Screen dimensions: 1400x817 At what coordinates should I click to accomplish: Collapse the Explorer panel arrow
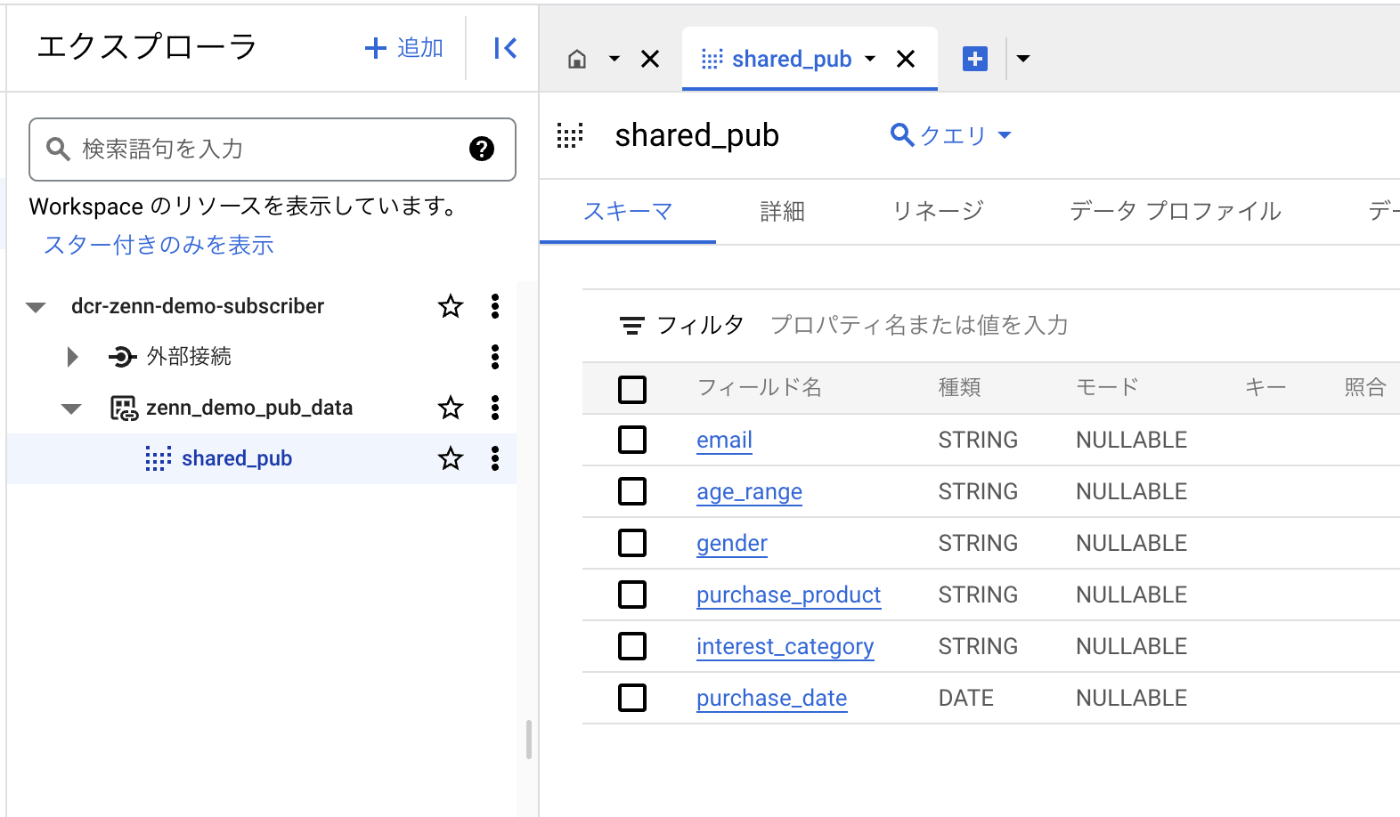click(x=505, y=48)
